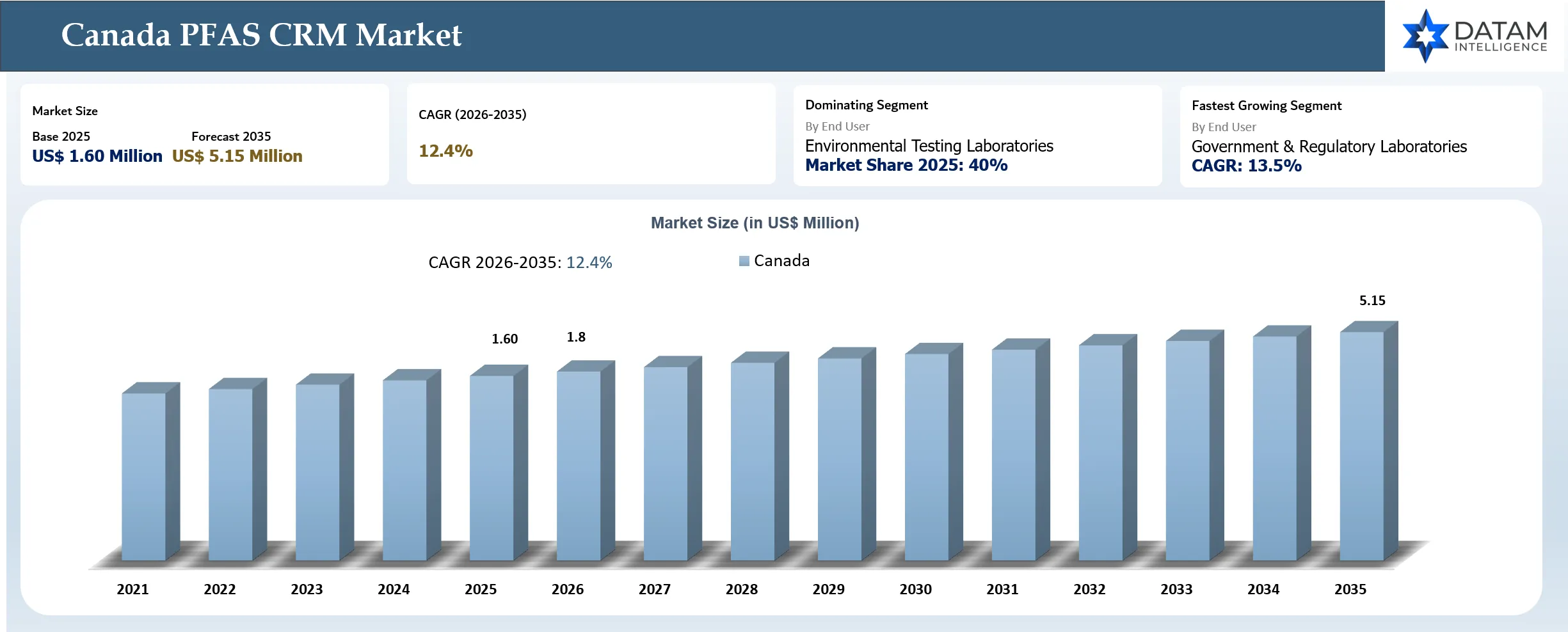The image size is (1568, 632).
Task: Click the DataM Intelligence star logo
Action: 1425,36
